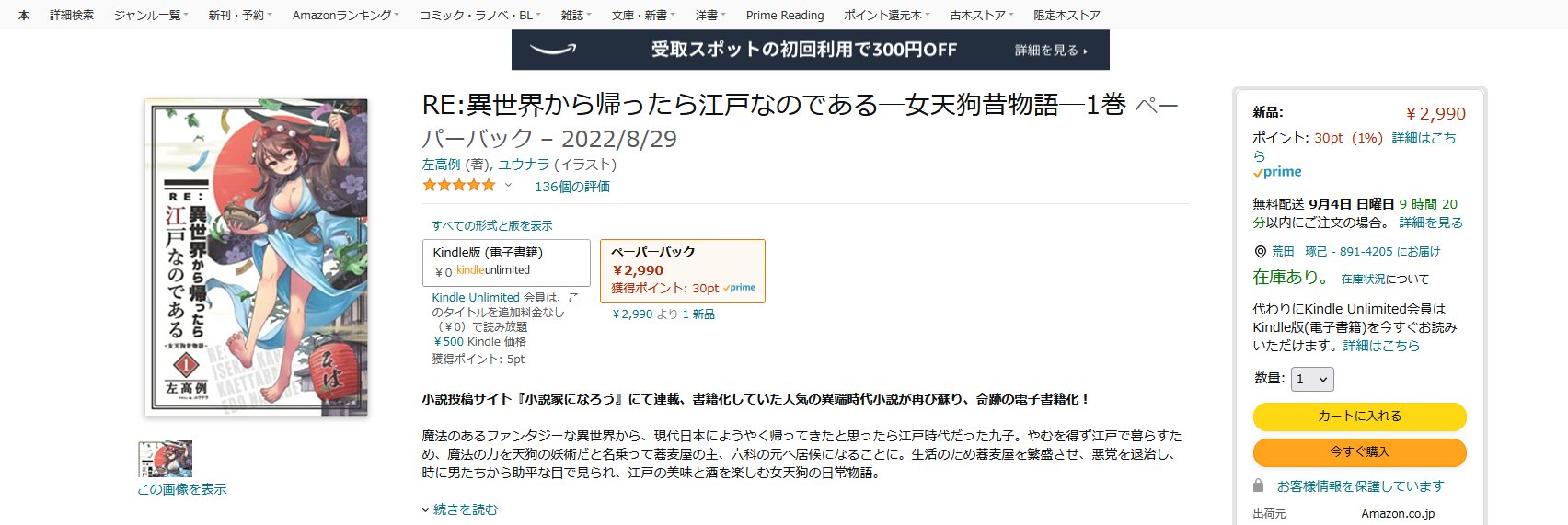Click the ￥2,990 price in buy box
This screenshot has height=525, width=1568.
pos(1435,114)
